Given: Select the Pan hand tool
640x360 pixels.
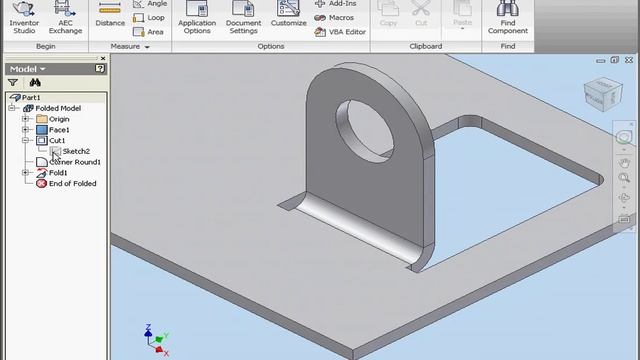Looking at the screenshot, I should point(624,163).
